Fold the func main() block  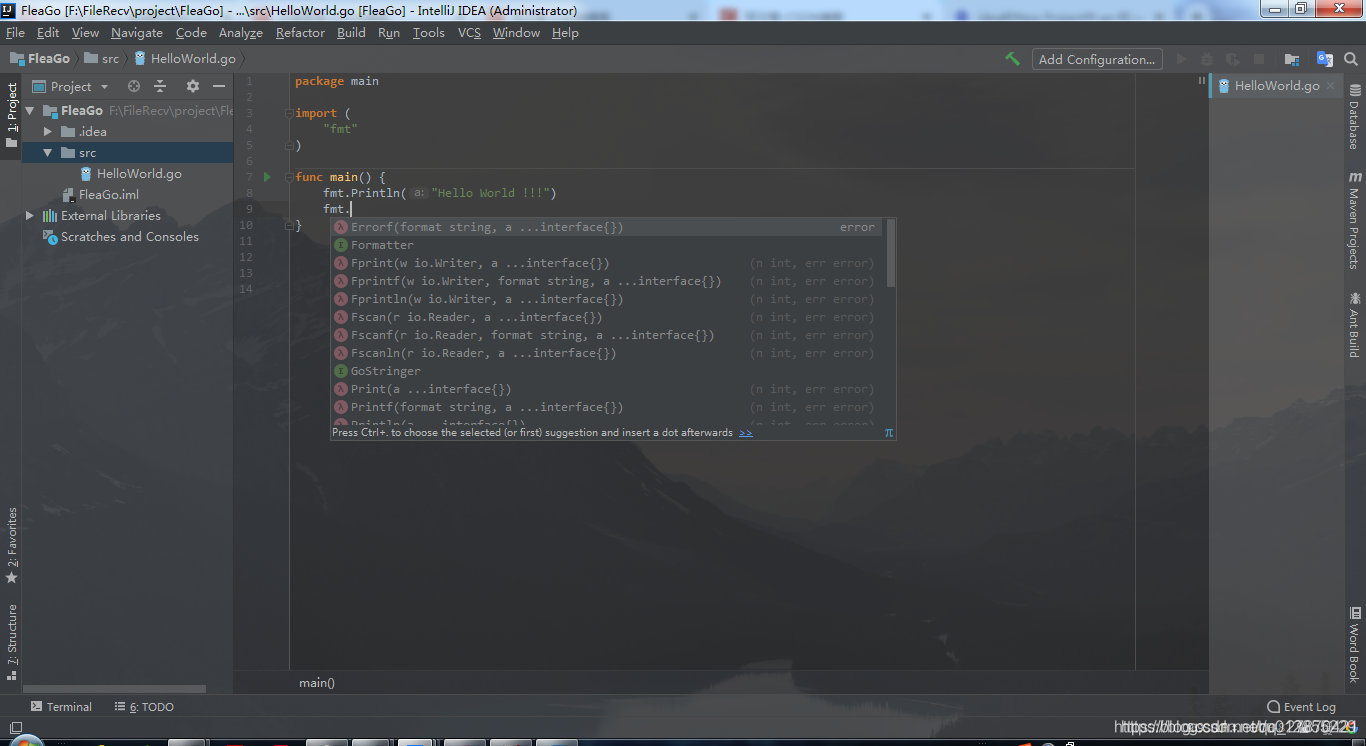pyautogui.click(x=289, y=177)
